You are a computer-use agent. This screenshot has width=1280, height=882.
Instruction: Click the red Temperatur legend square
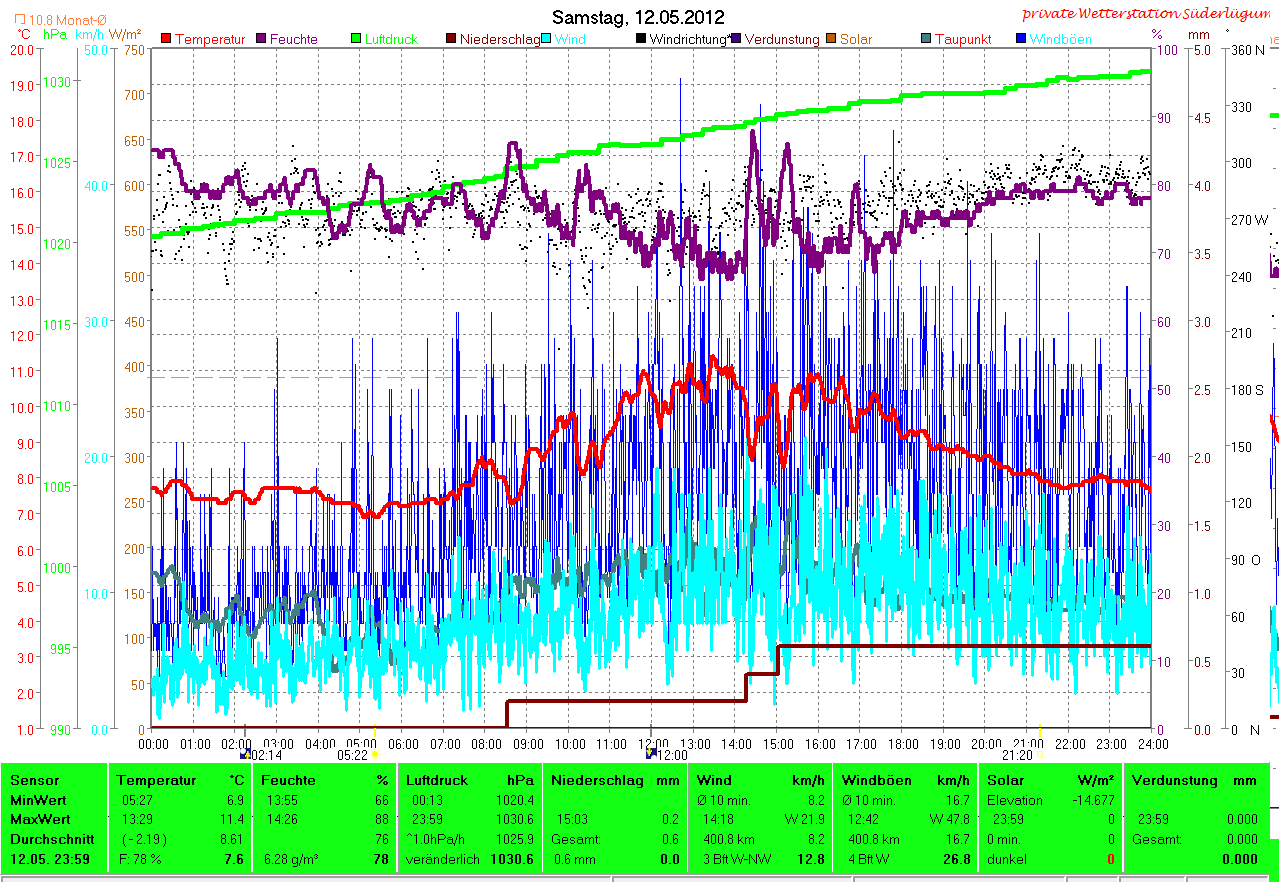pos(166,39)
